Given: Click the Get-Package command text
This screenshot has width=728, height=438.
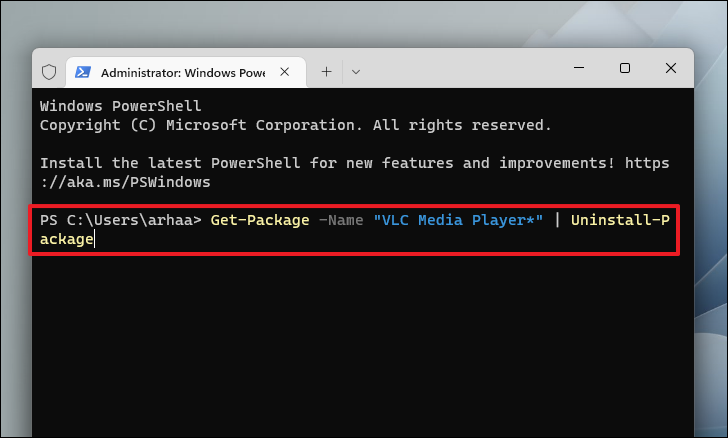Looking at the screenshot, I should [260, 220].
